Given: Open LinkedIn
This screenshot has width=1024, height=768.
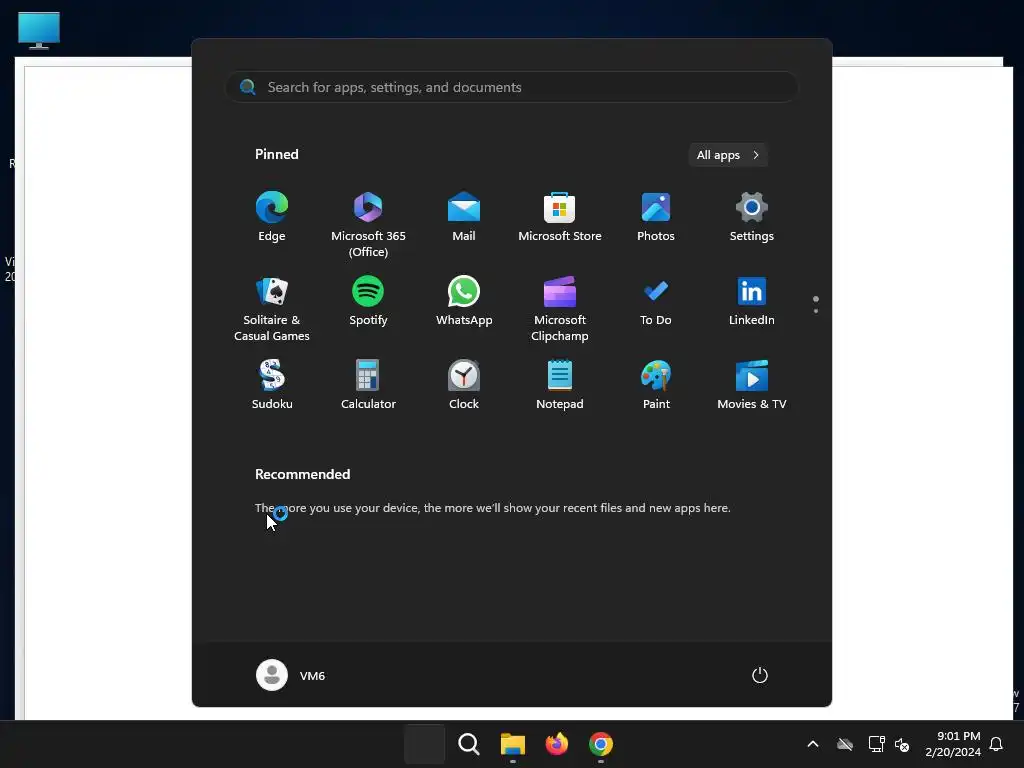Looking at the screenshot, I should (752, 302).
